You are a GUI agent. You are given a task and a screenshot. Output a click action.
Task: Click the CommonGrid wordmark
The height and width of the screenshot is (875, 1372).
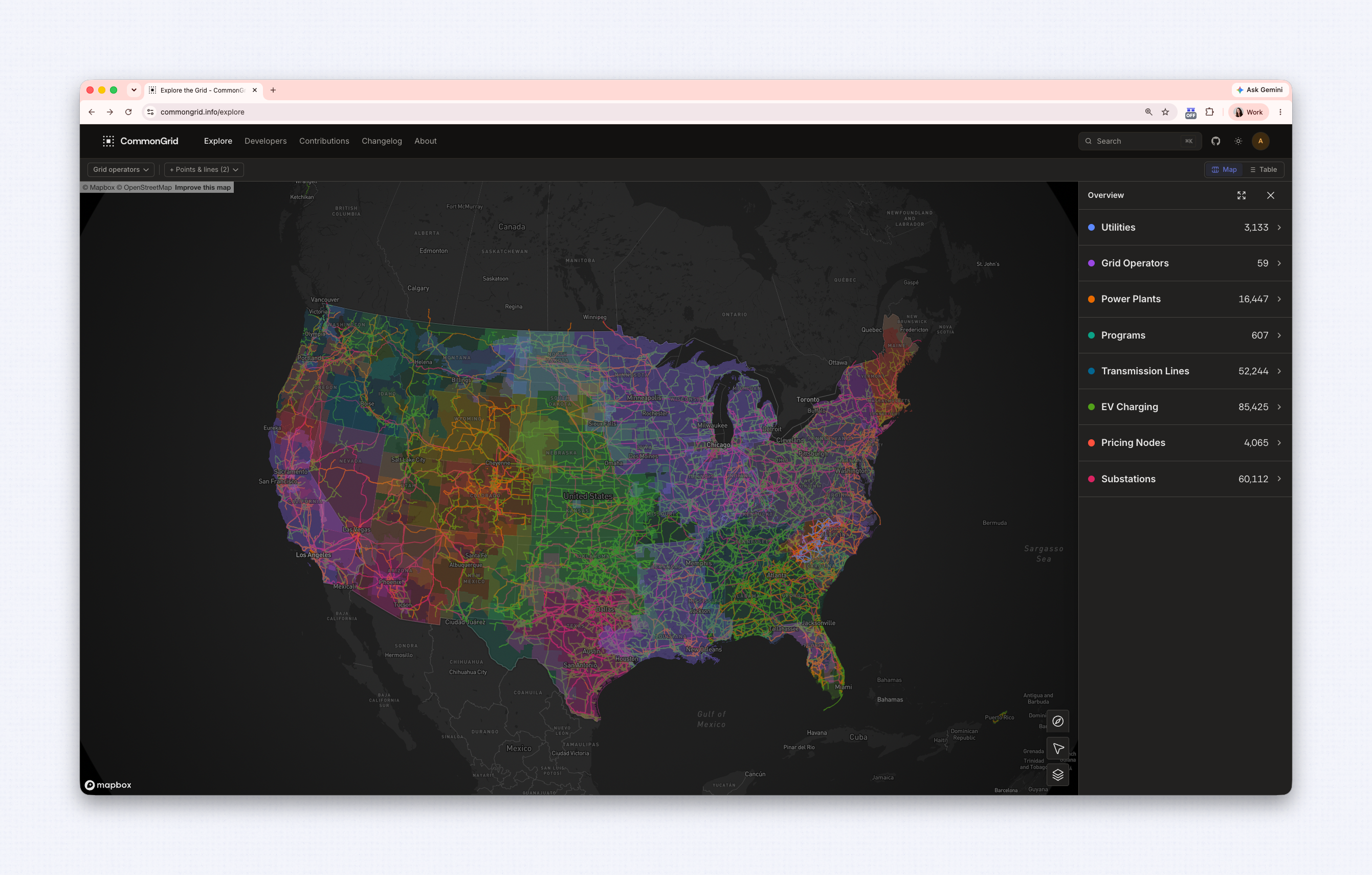pyautogui.click(x=149, y=141)
